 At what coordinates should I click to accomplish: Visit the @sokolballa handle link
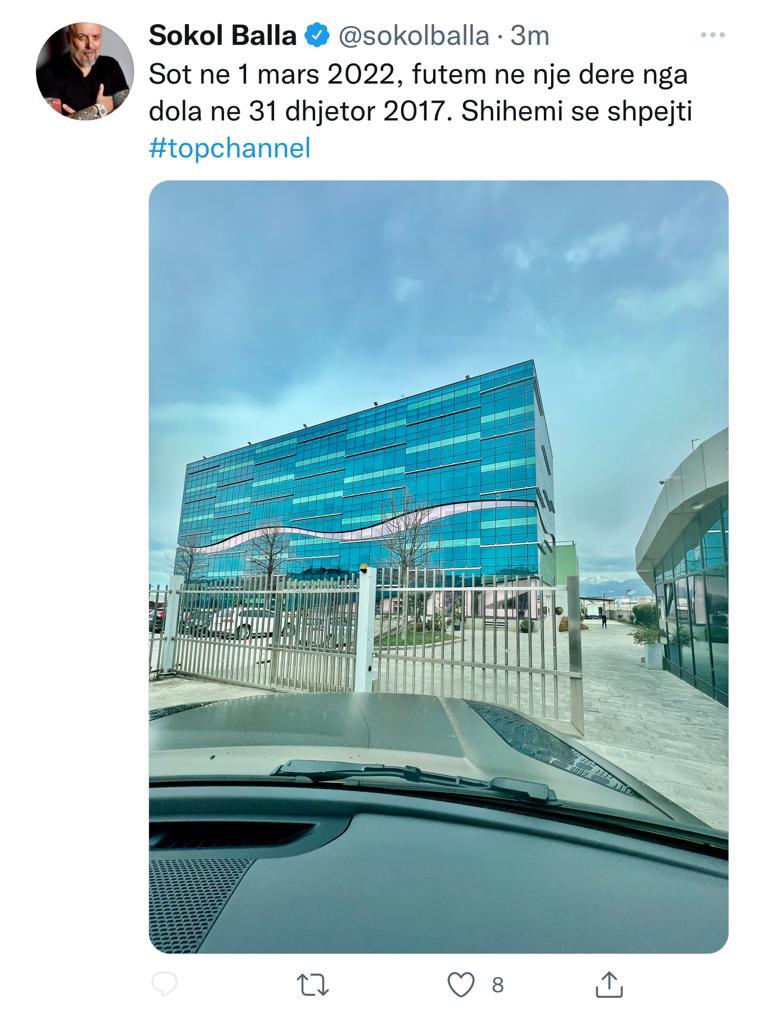pyautogui.click(x=413, y=36)
